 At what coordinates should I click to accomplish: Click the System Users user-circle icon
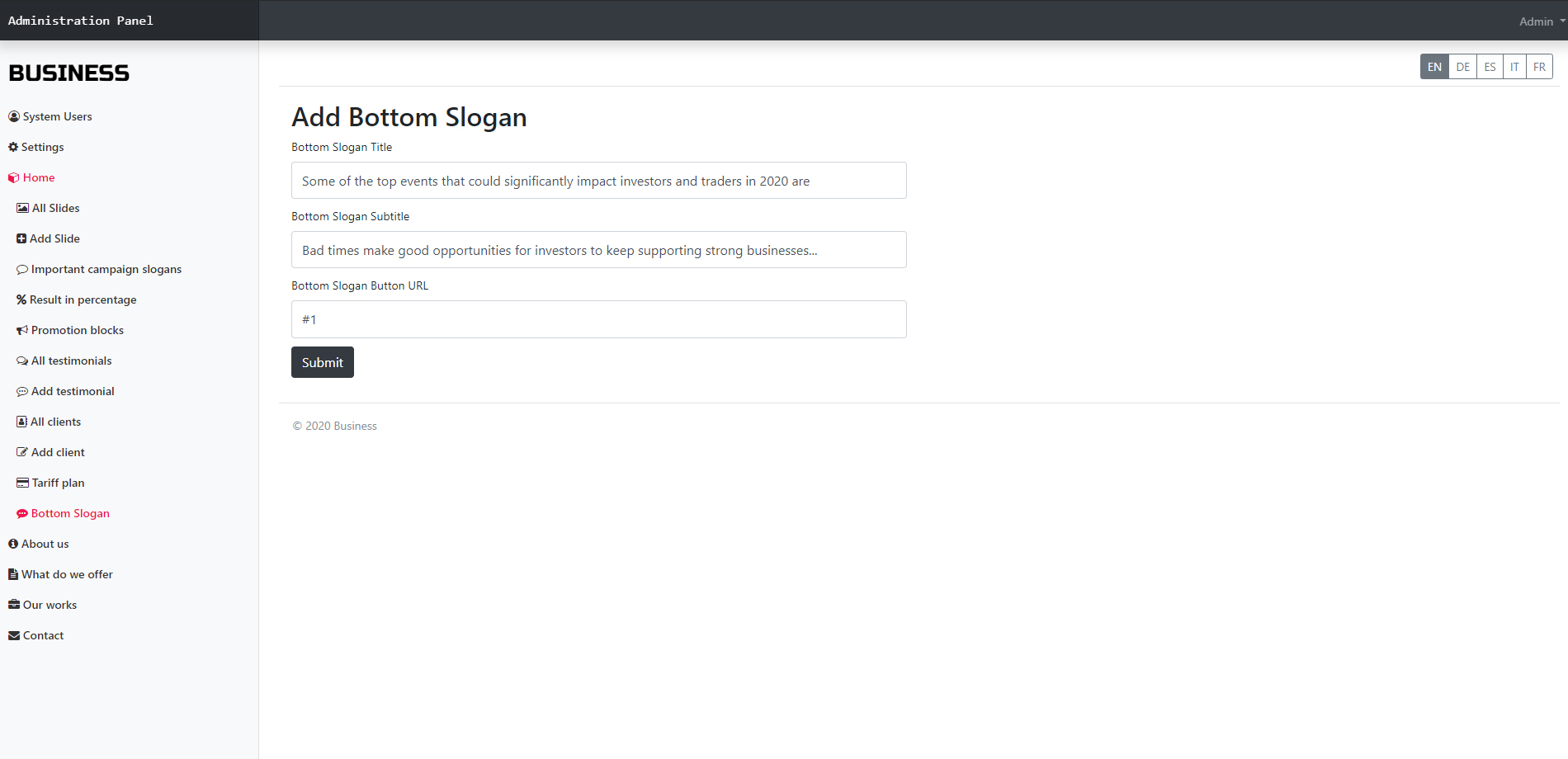tap(14, 116)
